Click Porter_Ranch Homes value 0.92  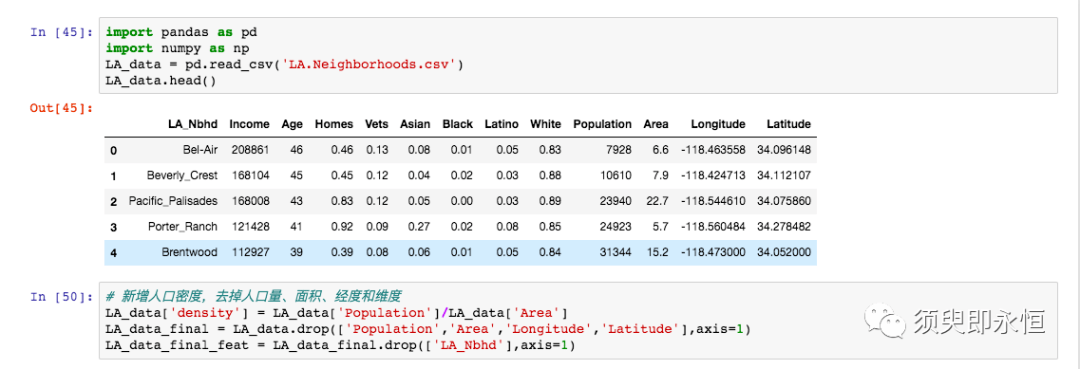342,226
